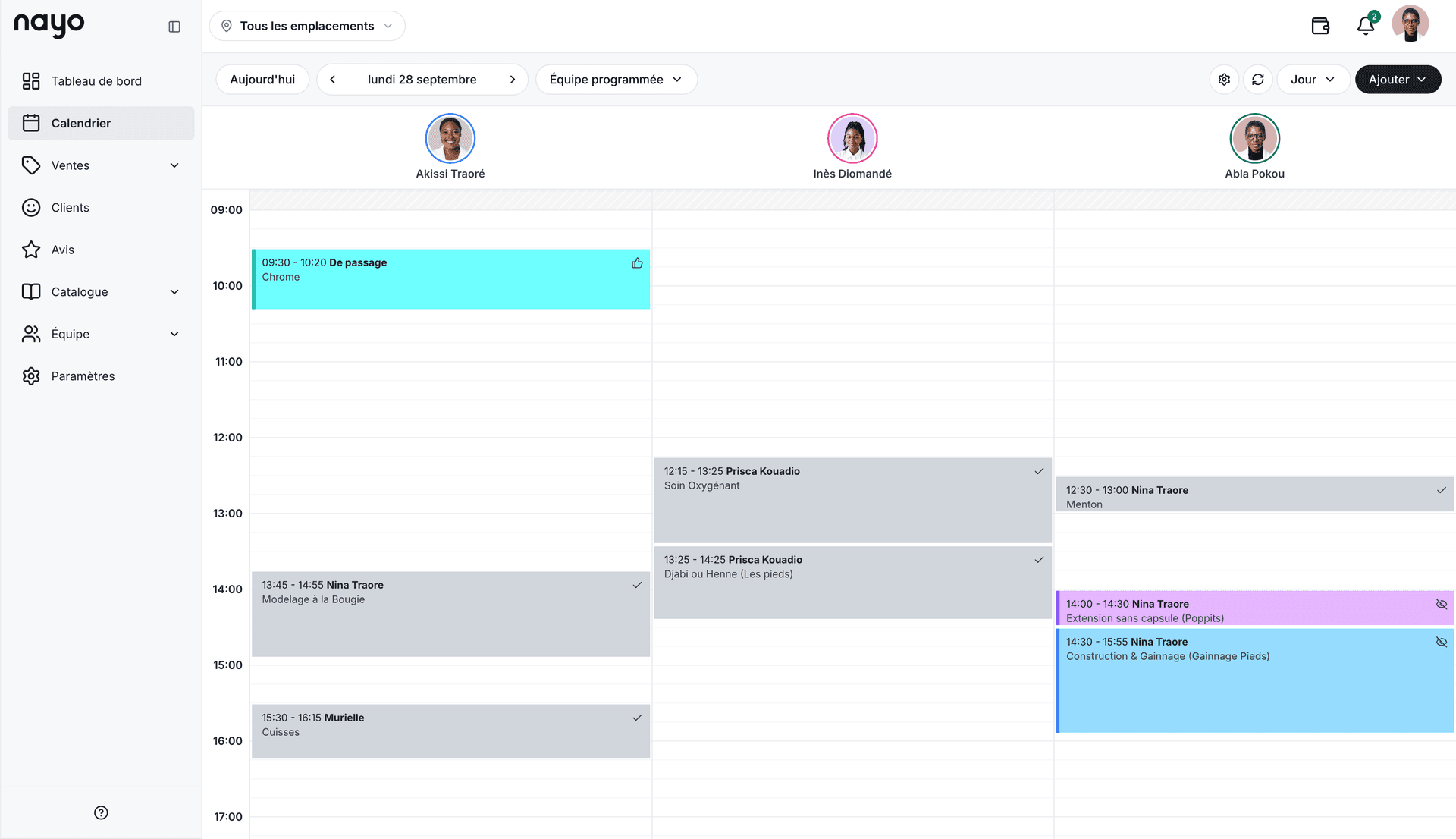Viewport: 1456px width, 839px height.
Task: Open Équipe programmée dropdown
Action: click(x=616, y=80)
